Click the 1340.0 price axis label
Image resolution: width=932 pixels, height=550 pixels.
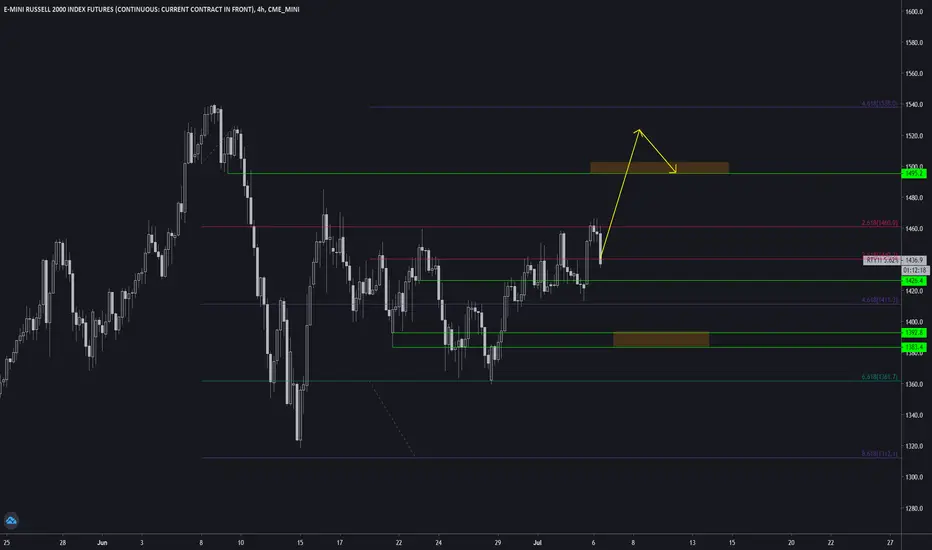(x=914, y=415)
